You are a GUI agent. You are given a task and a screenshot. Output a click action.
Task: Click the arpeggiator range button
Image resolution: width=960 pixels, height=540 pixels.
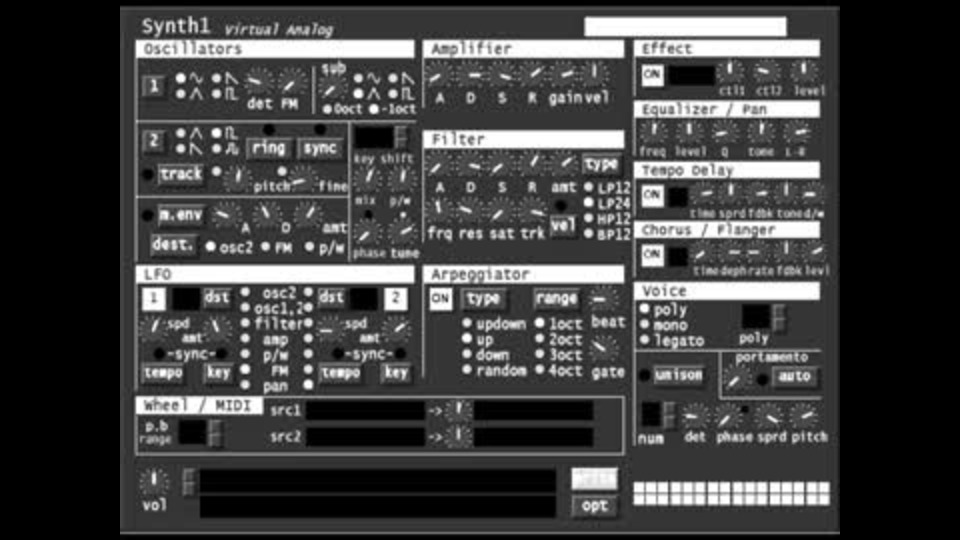[x=556, y=299]
